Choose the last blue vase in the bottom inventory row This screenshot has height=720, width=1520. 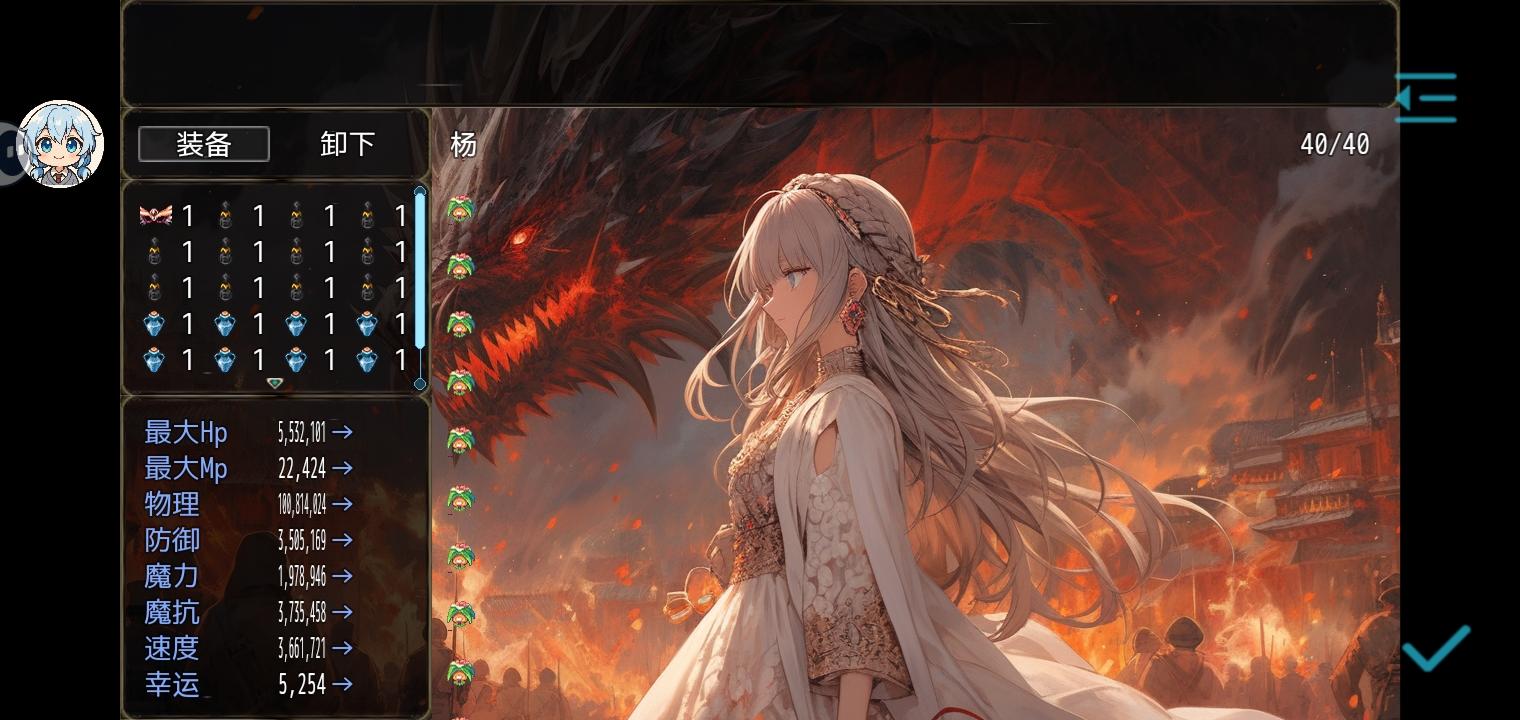[368, 359]
